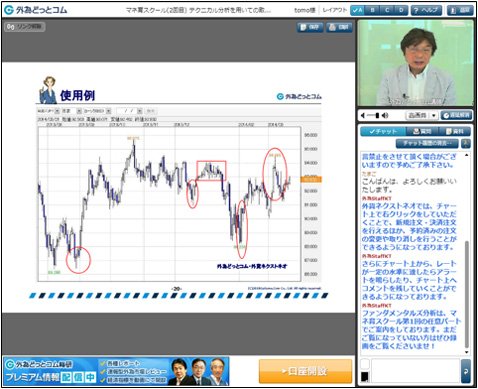Click the save (保存) icon button above slide
Screen dimensions: 478x389
coord(310,27)
